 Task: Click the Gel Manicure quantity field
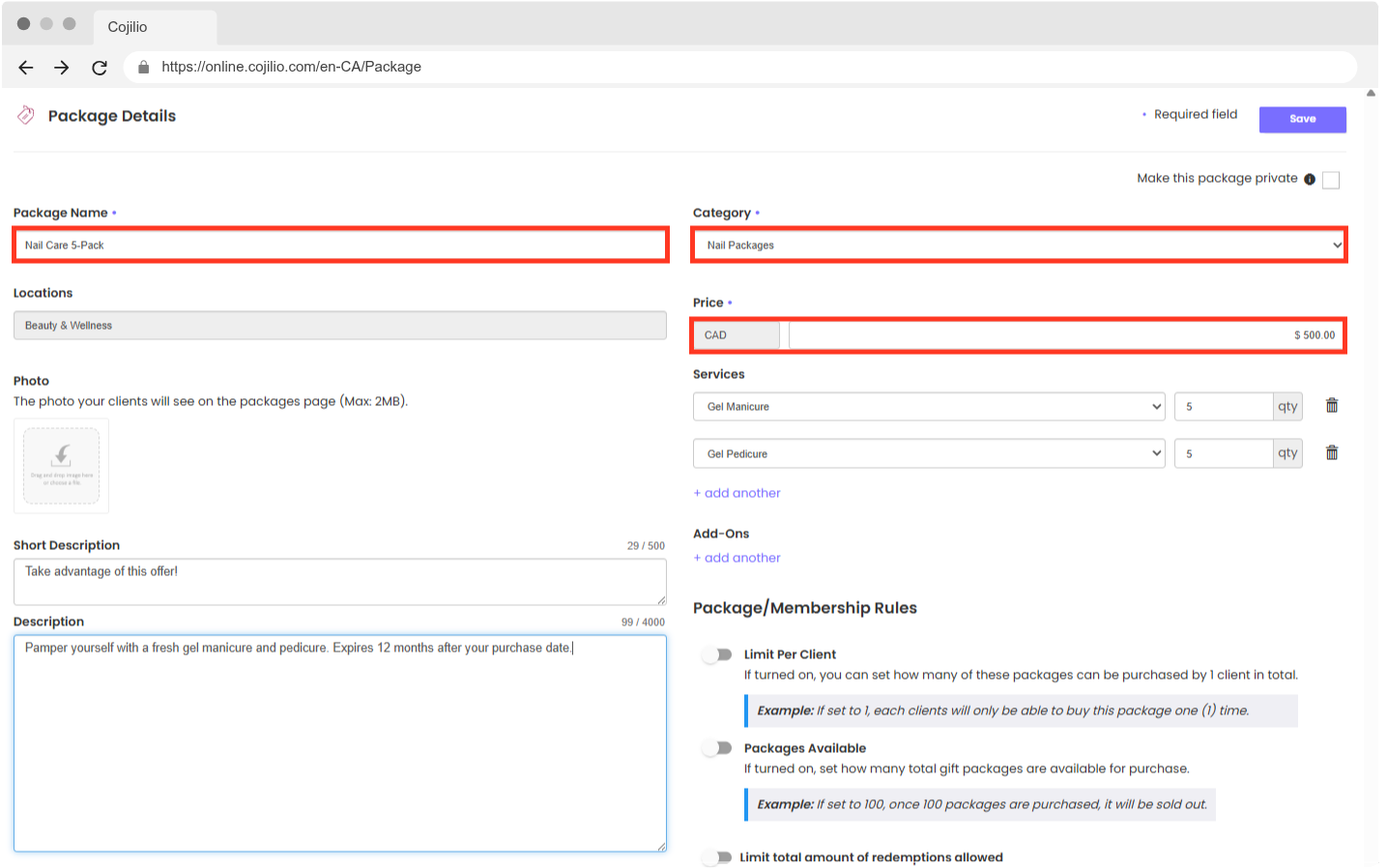point(1224,406)
